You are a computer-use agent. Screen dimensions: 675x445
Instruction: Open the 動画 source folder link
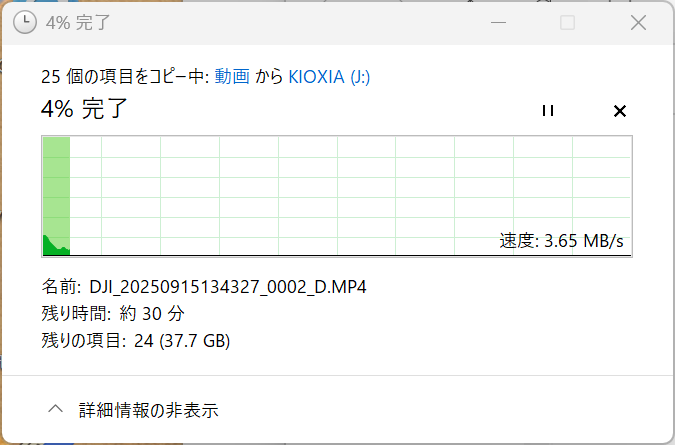(x=232, y=77)
